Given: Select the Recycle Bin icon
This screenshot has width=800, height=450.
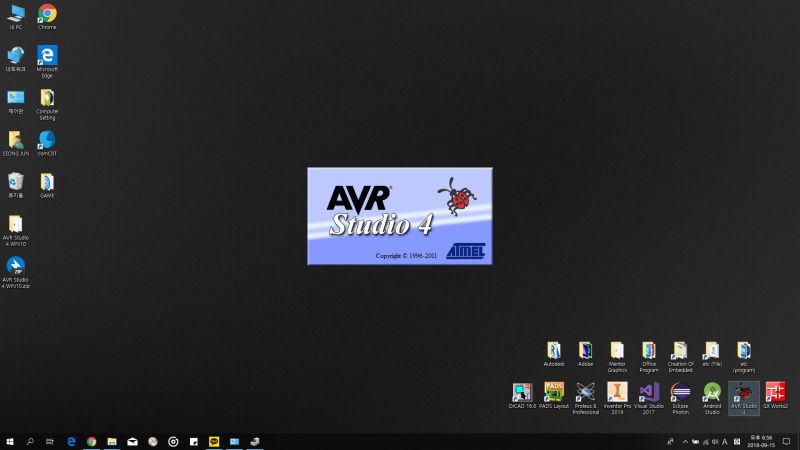Looking at the screenshot, I should point(15,185).
